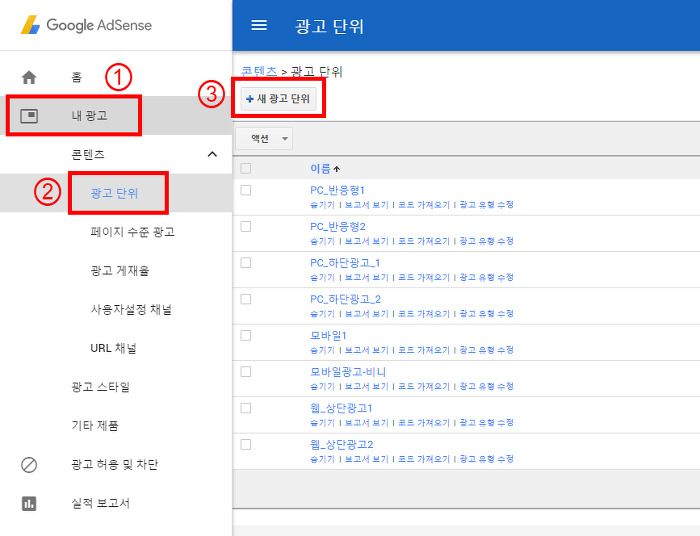Open the hamburger menu in the blue header

(x=259, y=25)
